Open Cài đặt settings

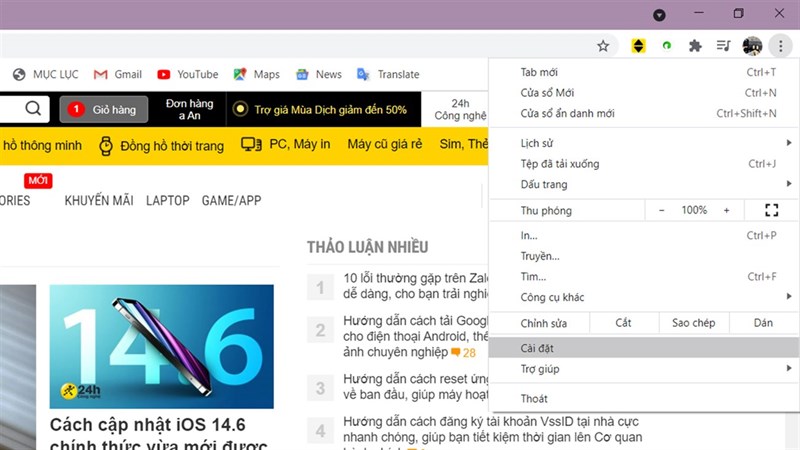(x=644, y=348)
